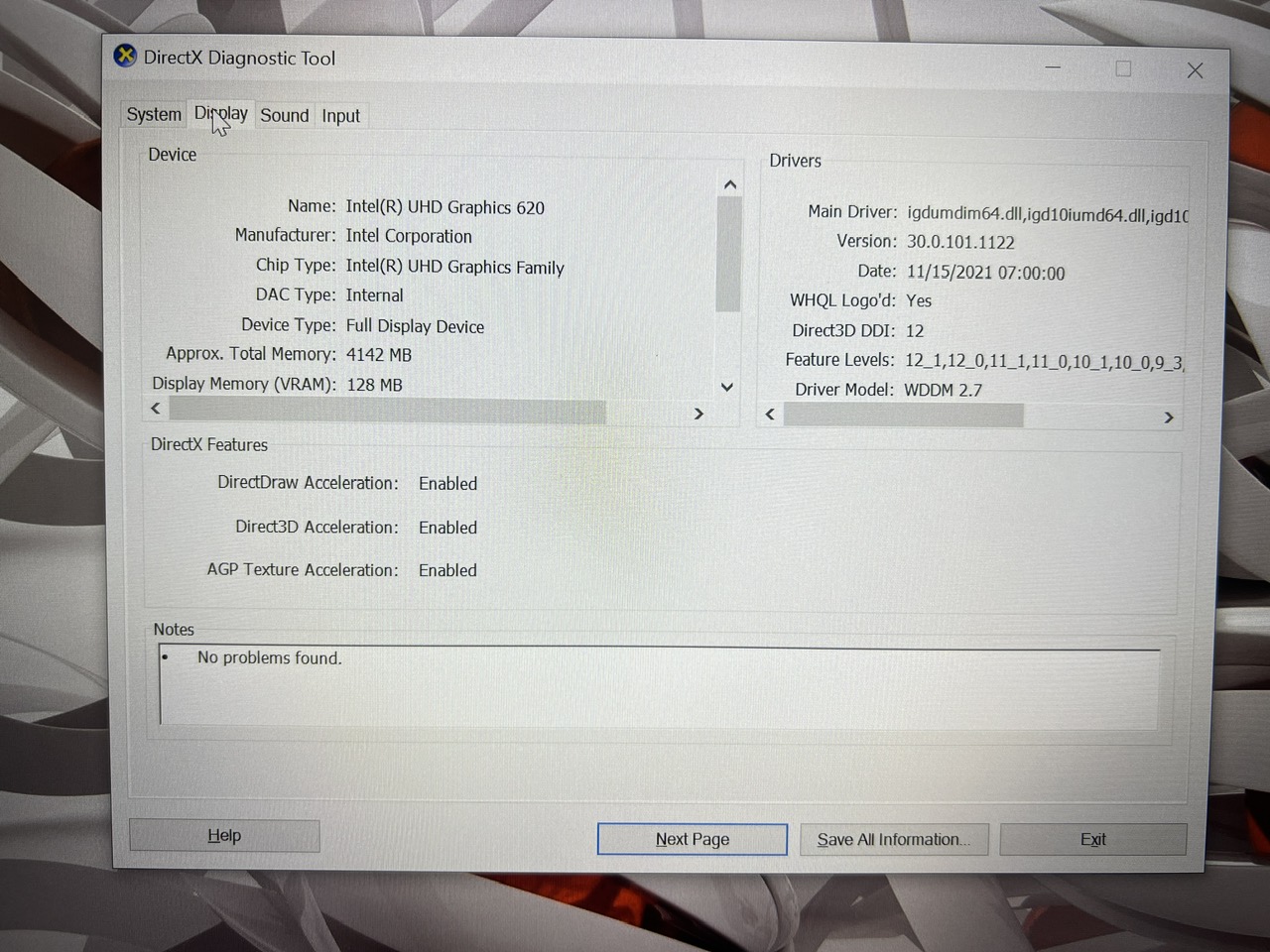The width and height of the screenshot is (1270, 952).
Task: Click the right scroll arrow in the Drivers panel
Action: click(1168, 418)
